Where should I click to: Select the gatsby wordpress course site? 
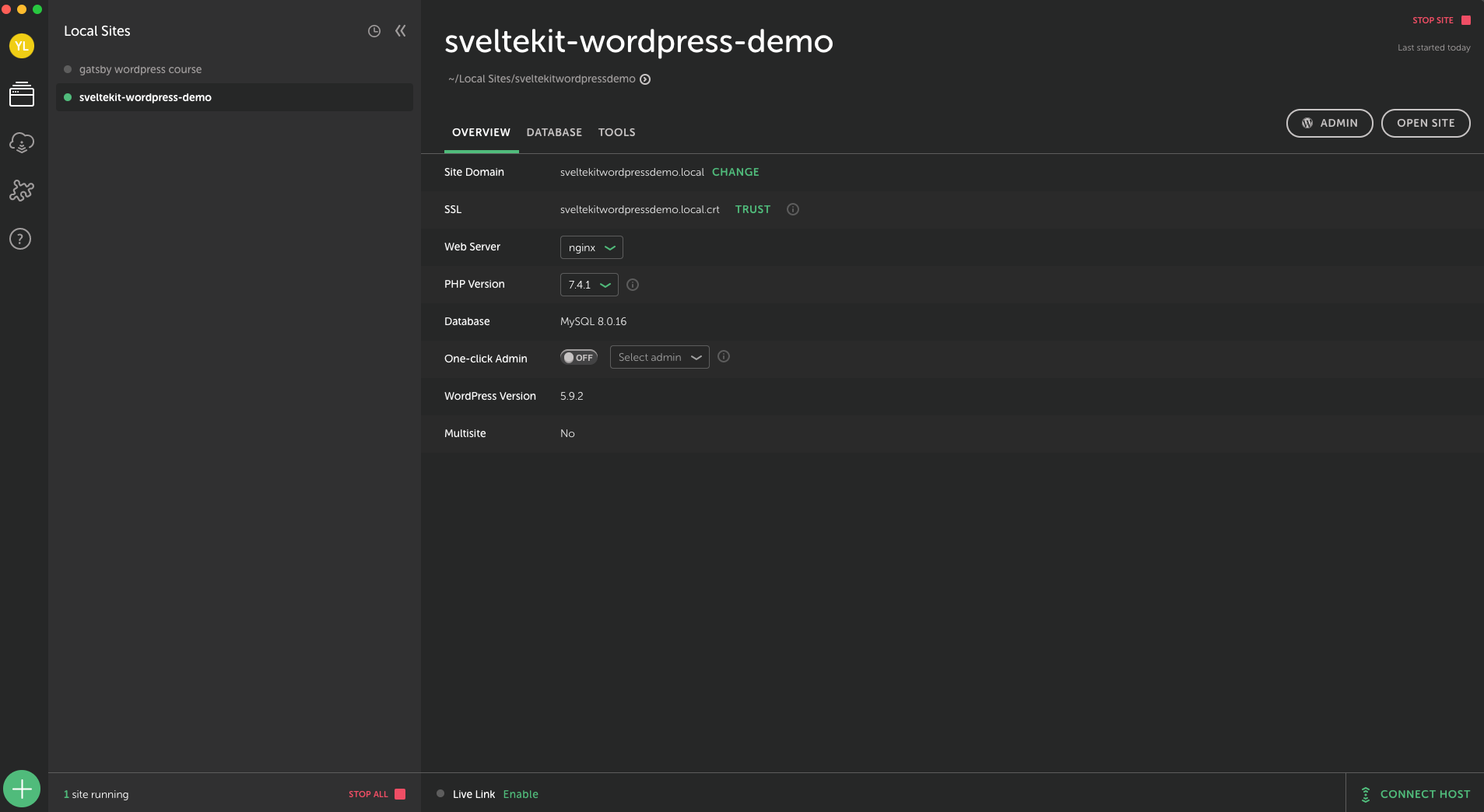click(234, 69)
